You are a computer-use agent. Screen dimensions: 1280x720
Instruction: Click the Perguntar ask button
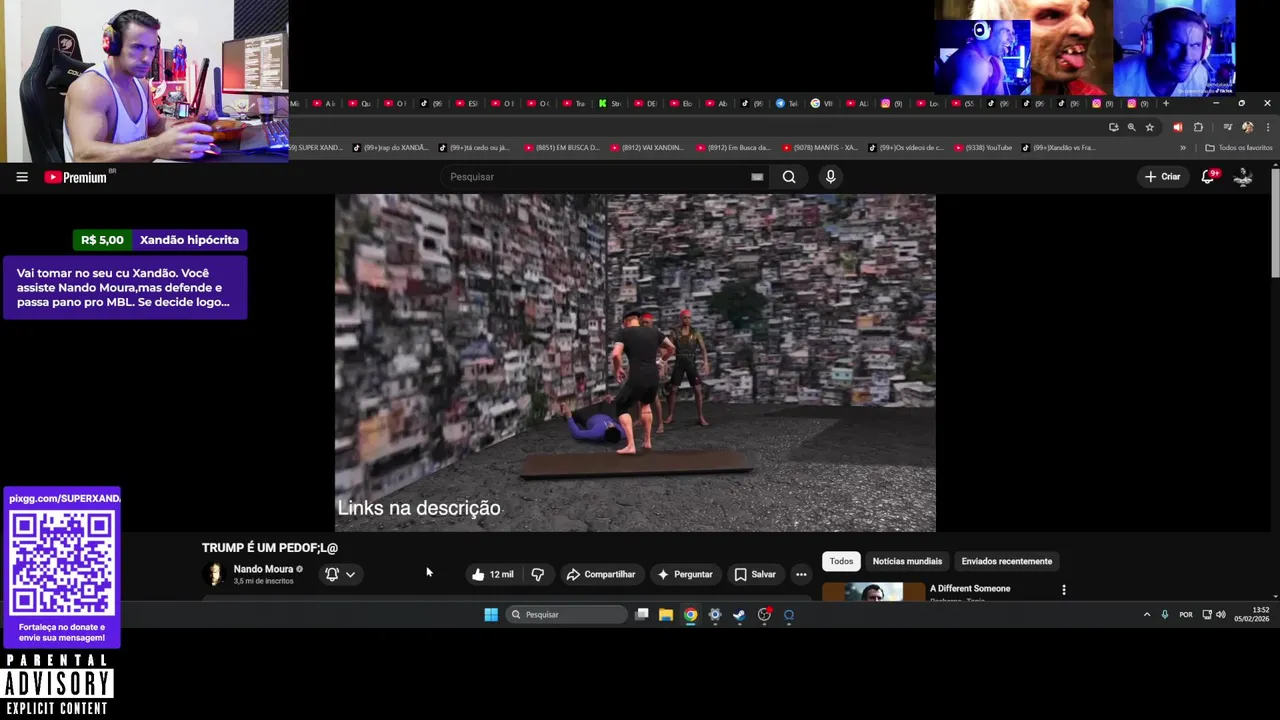pyautogui.click(x=685, y=574)
